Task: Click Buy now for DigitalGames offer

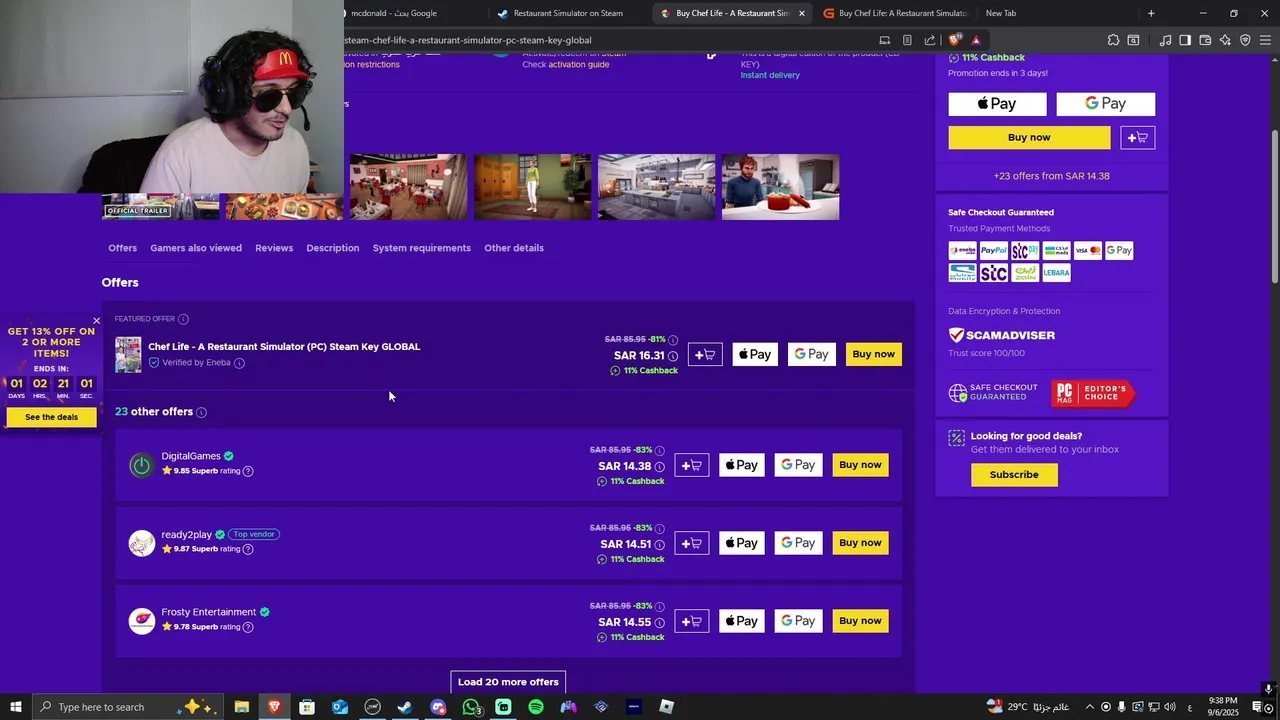Action: 861,465
